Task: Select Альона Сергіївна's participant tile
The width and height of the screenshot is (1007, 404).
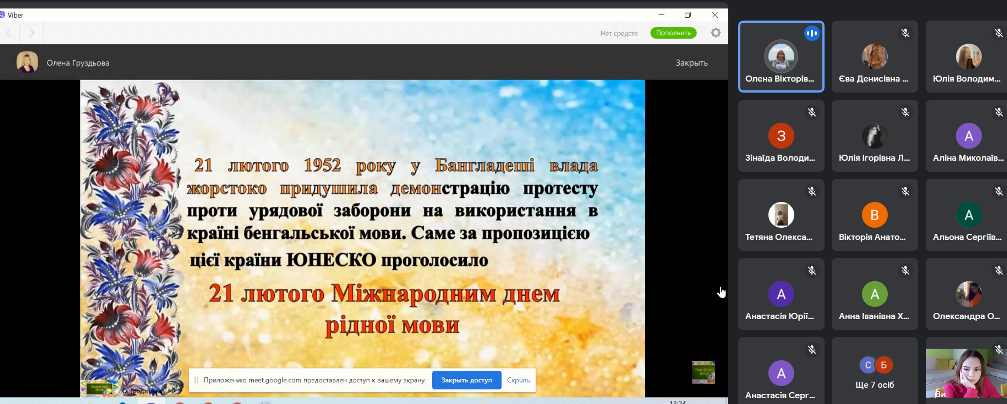Action: click(x=966, y=214)
